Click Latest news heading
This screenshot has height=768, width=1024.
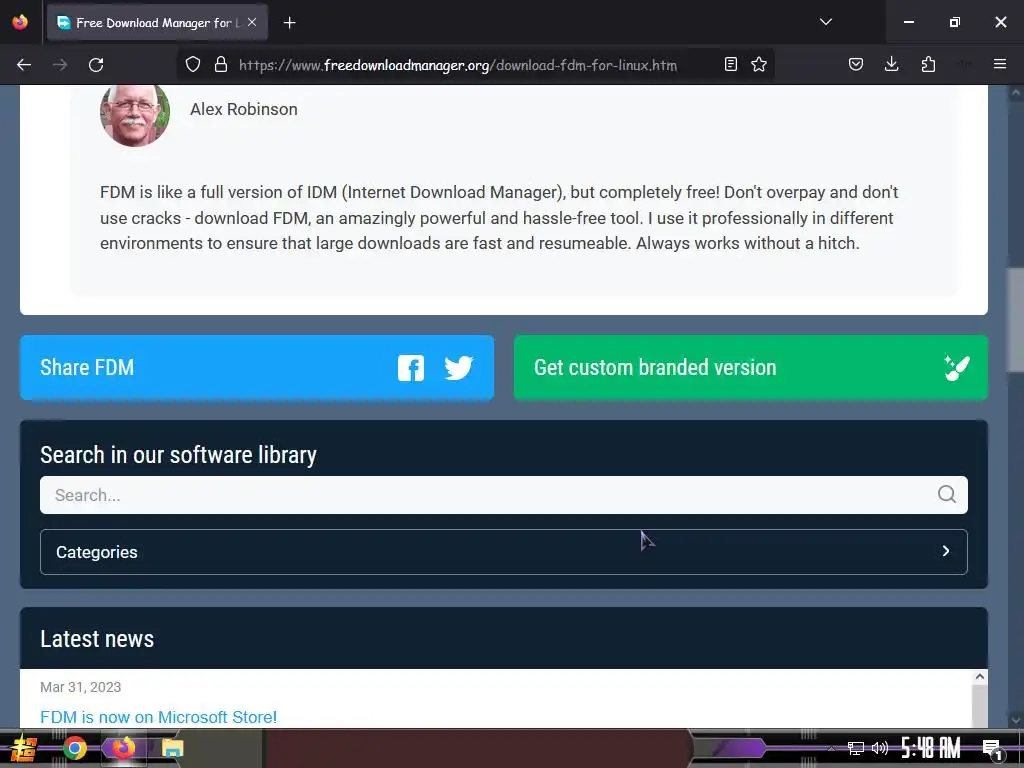97,639
